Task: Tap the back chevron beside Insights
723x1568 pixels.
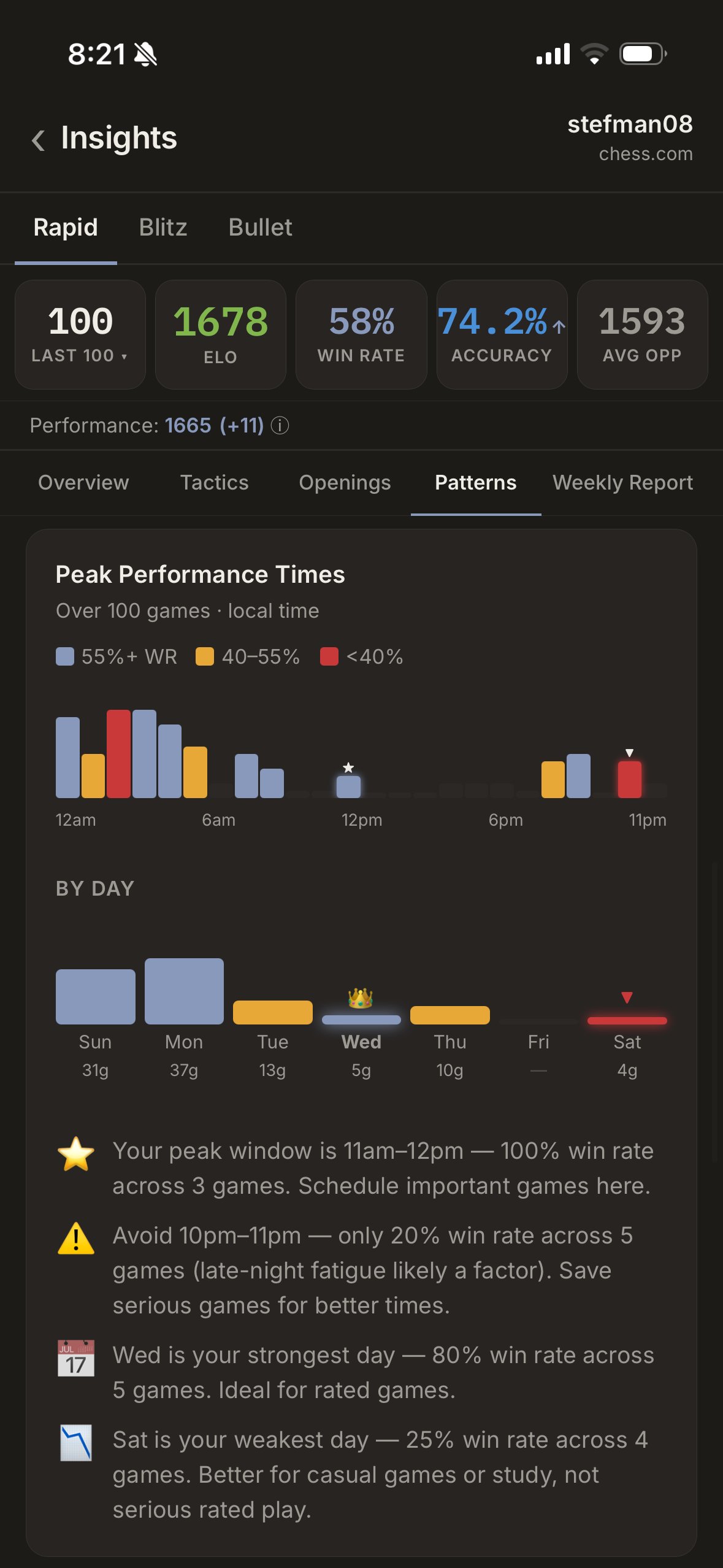Action: pos(38,140)
